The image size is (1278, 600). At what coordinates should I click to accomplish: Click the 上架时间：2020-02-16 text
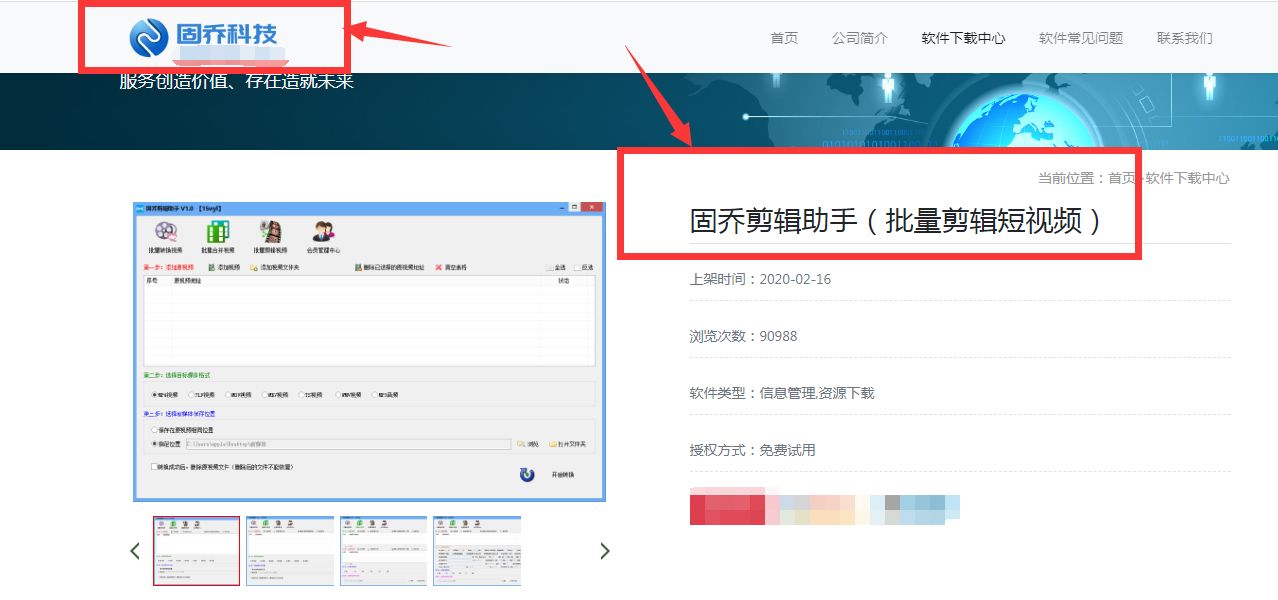760,279
